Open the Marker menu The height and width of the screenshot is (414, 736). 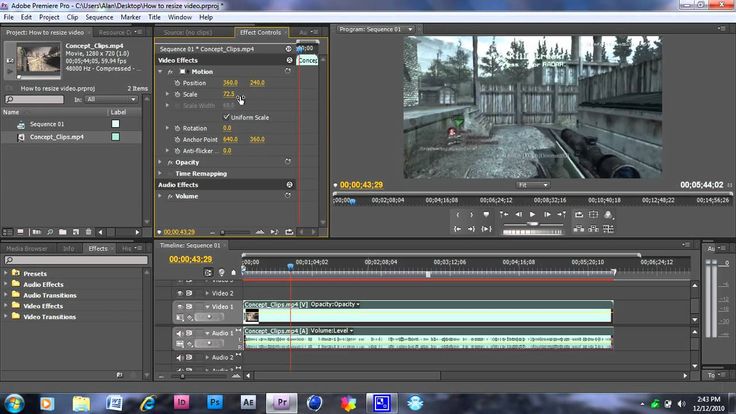pyautogui.click(x=130, y=17)
